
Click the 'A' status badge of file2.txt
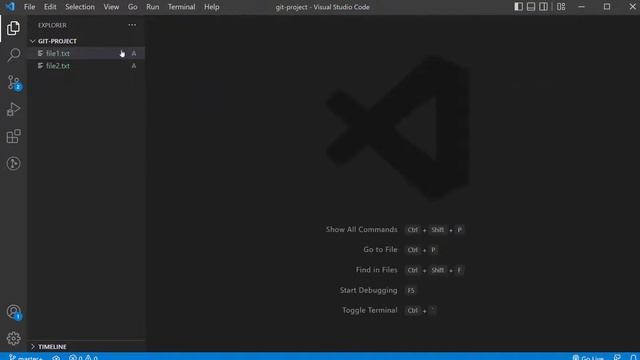[x=134, y=66]
